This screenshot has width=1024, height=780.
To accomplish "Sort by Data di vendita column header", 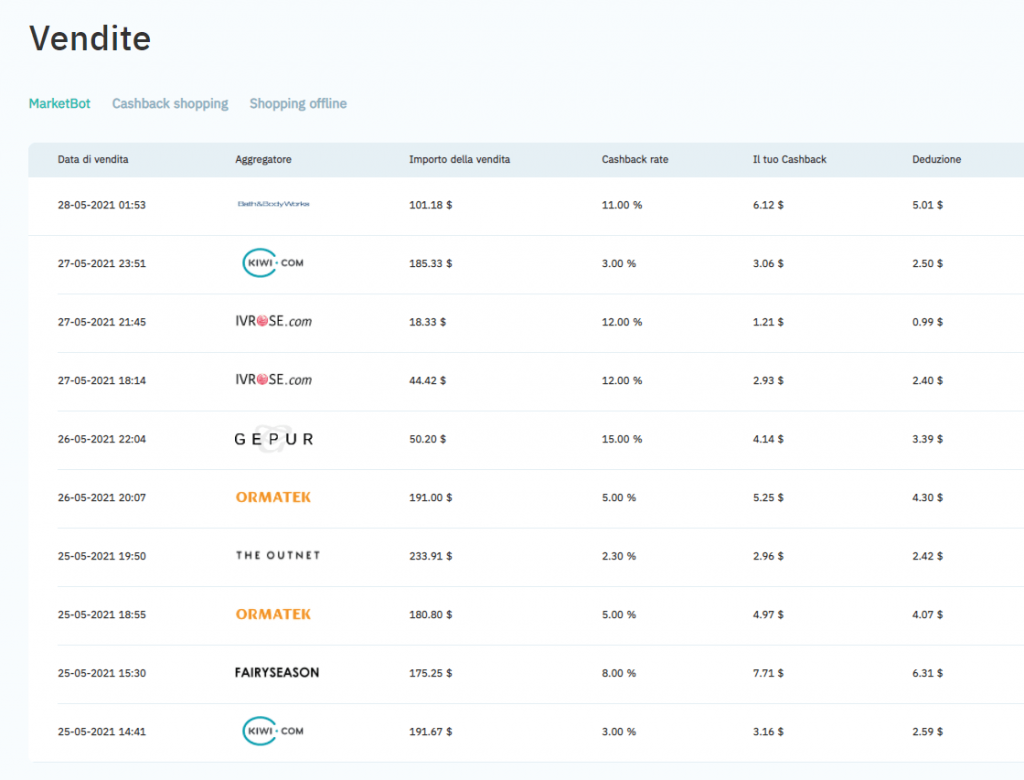I will [93, 160].
